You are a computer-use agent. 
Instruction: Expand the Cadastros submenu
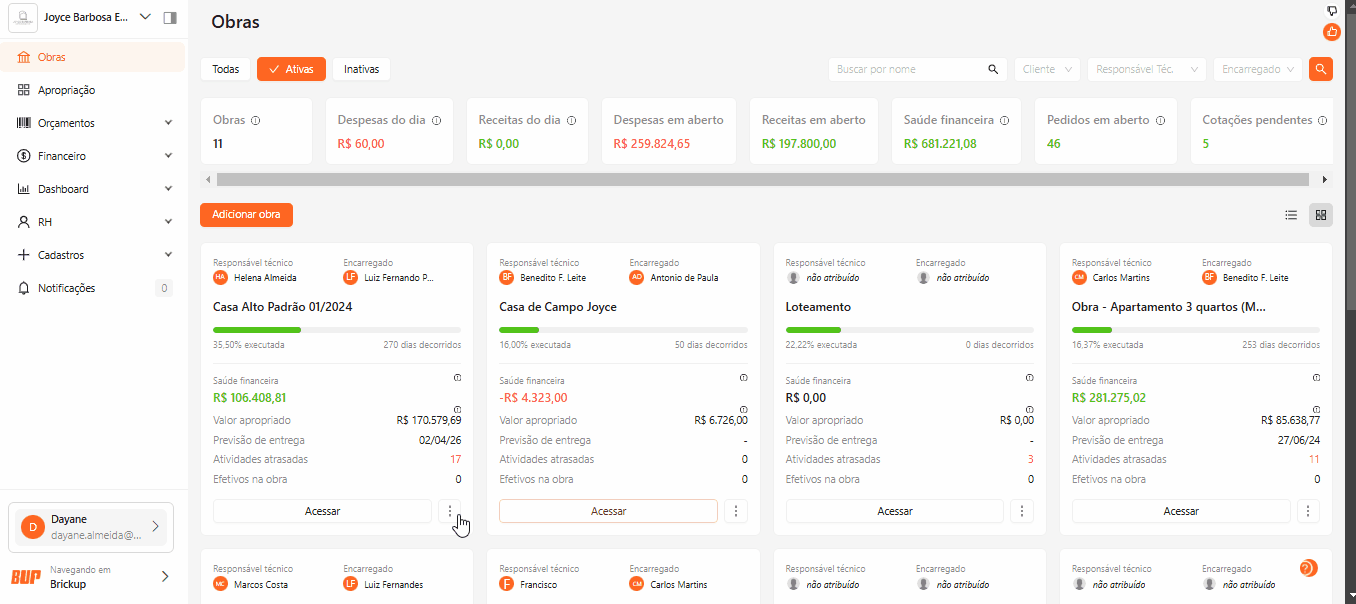(x=168, y=255)
